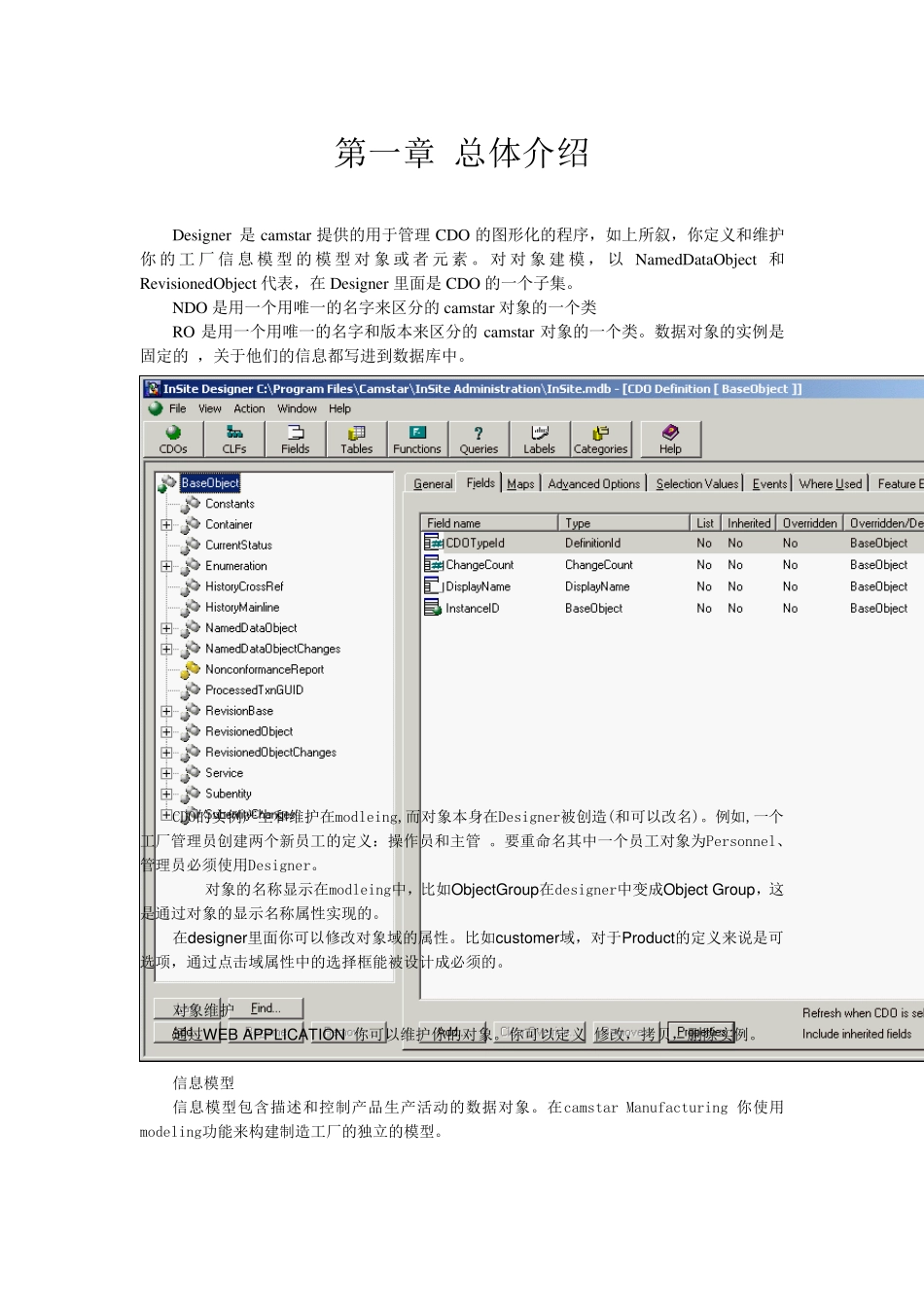Select the RevisionedObject tree label
Screen dimensions: 924x1307
pos(249,731)
